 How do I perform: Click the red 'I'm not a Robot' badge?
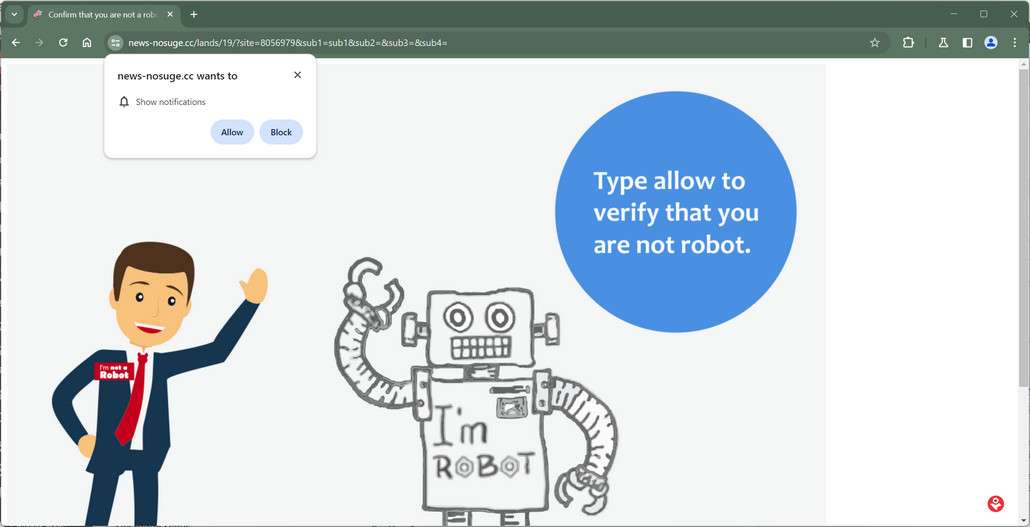tap(114, 371)
